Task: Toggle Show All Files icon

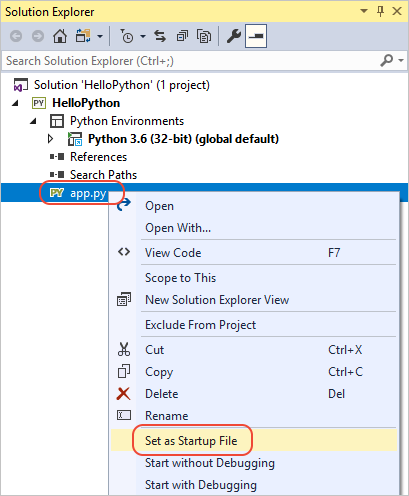Action: [204, 36]
